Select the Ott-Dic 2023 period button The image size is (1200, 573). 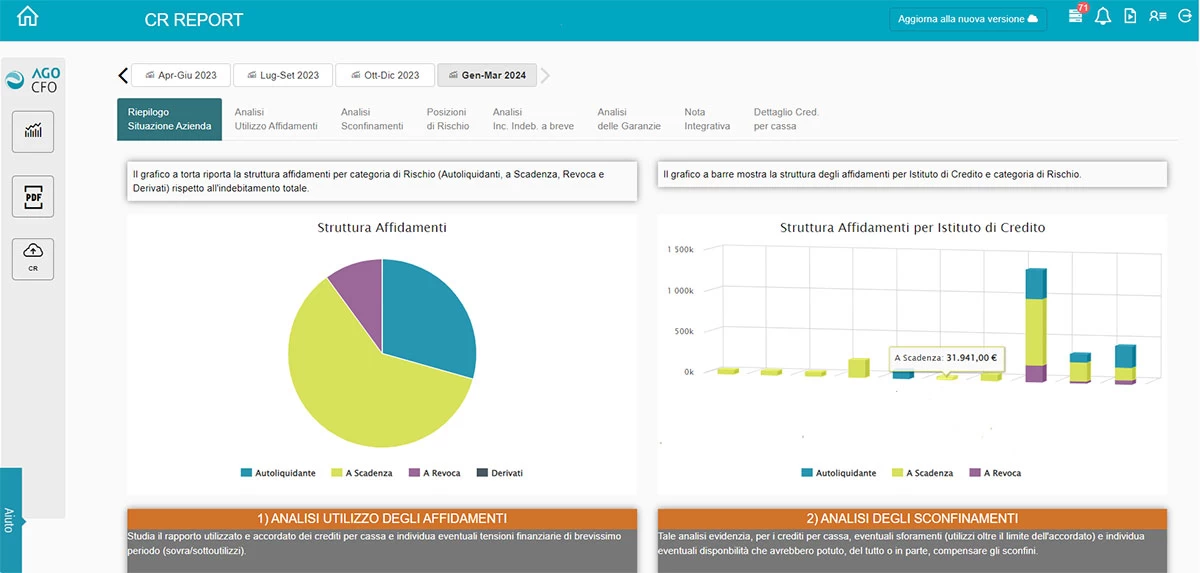click(385, 75)
